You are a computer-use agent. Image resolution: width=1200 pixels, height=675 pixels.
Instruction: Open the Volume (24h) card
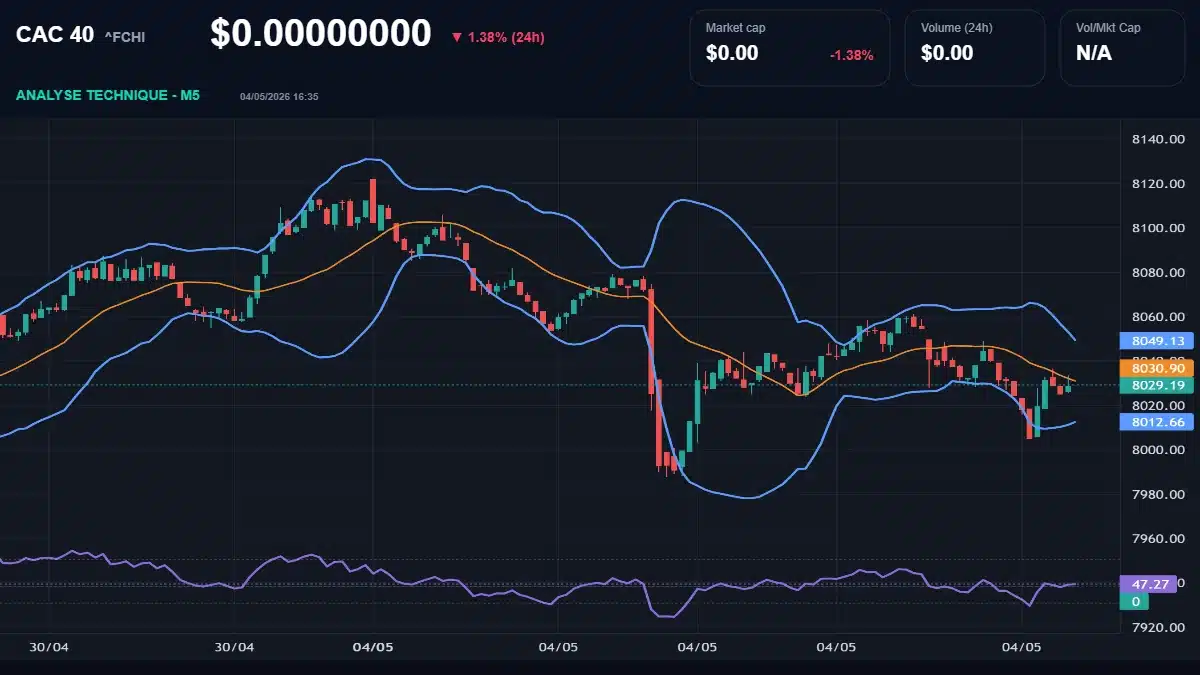tap(974, 48)
